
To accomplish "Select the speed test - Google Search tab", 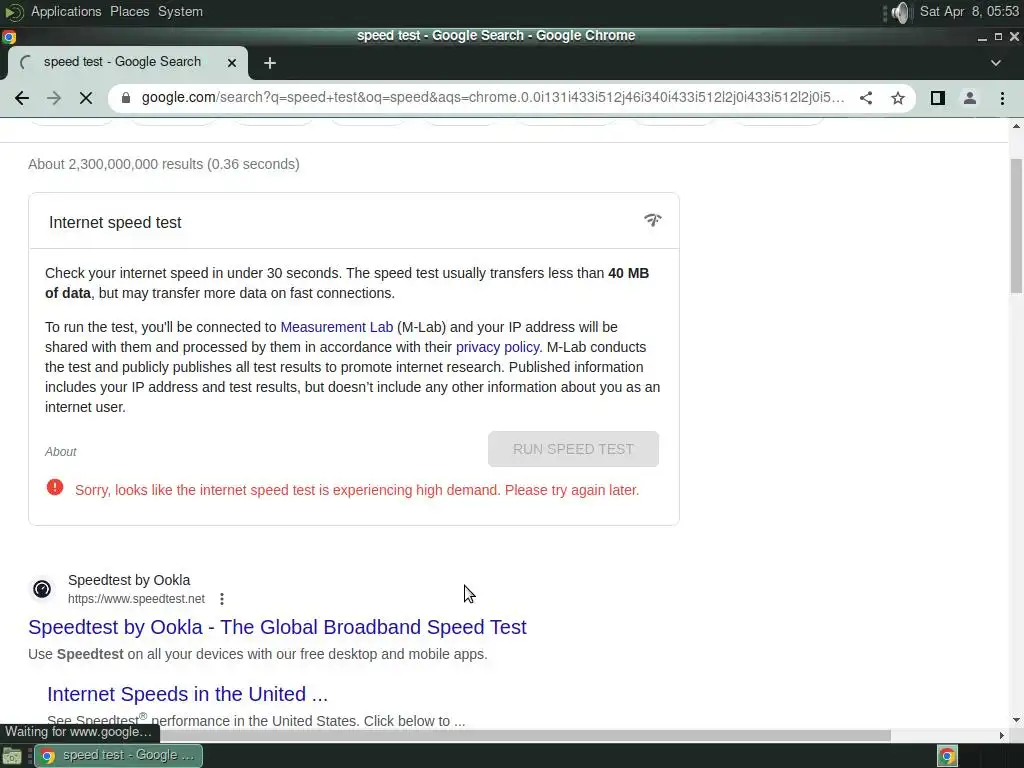I will coord(128,62).
